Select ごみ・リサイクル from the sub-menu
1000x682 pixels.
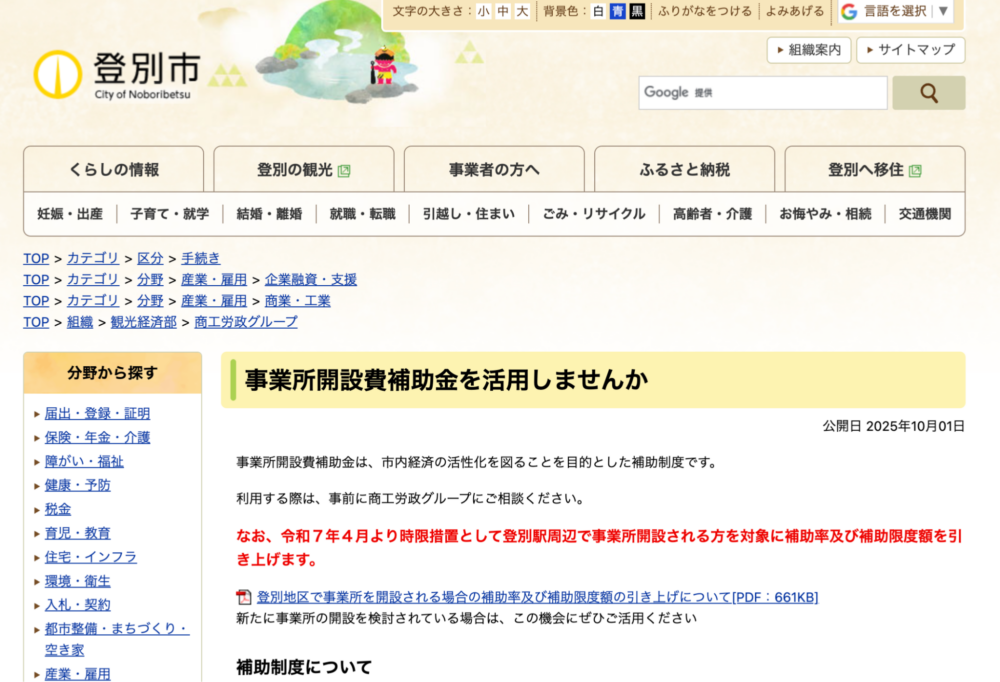594,213
